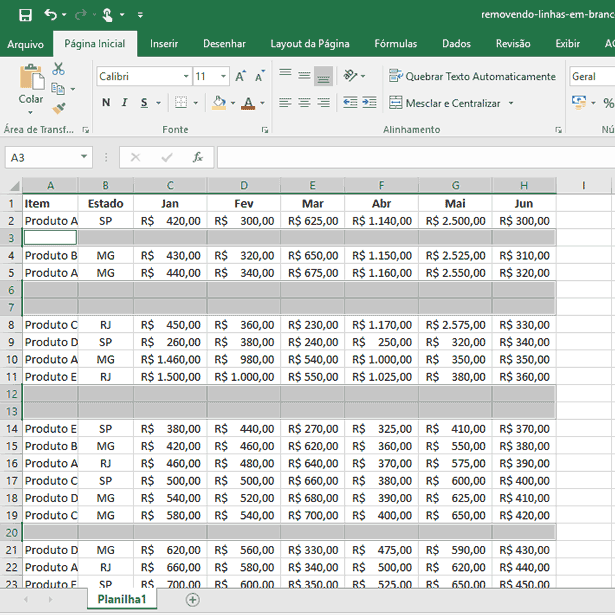
Task: Click the Colar paste icon
Action: tap(31, 77)
